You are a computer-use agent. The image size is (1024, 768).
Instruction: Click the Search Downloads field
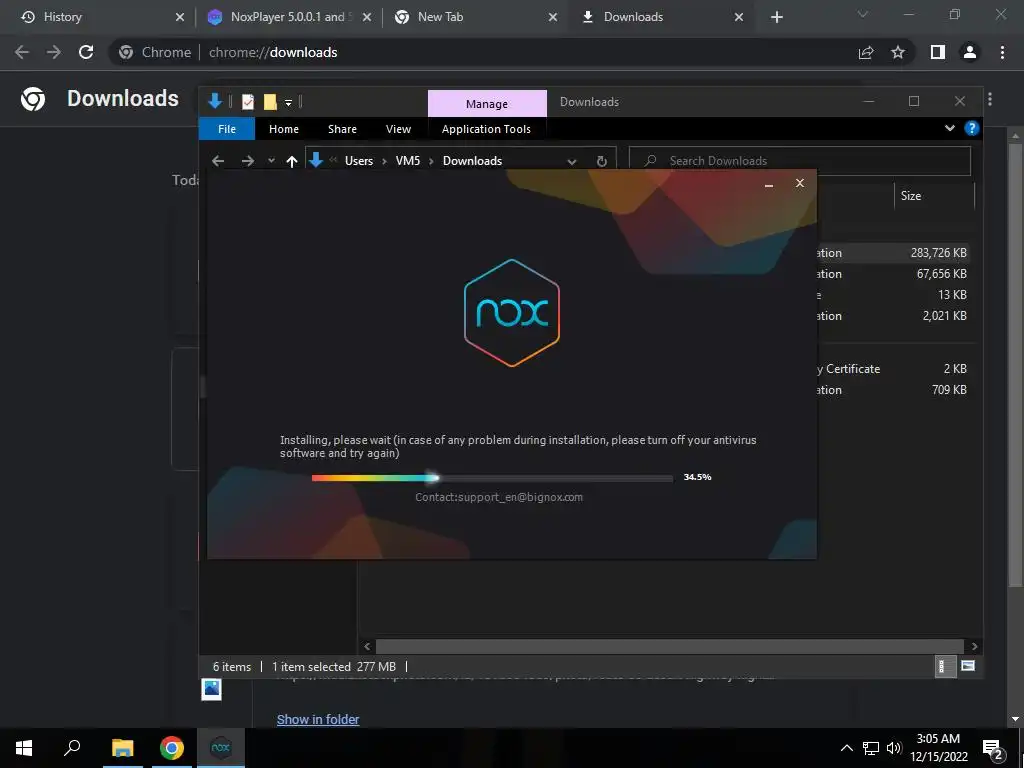(x=799, y=161)
